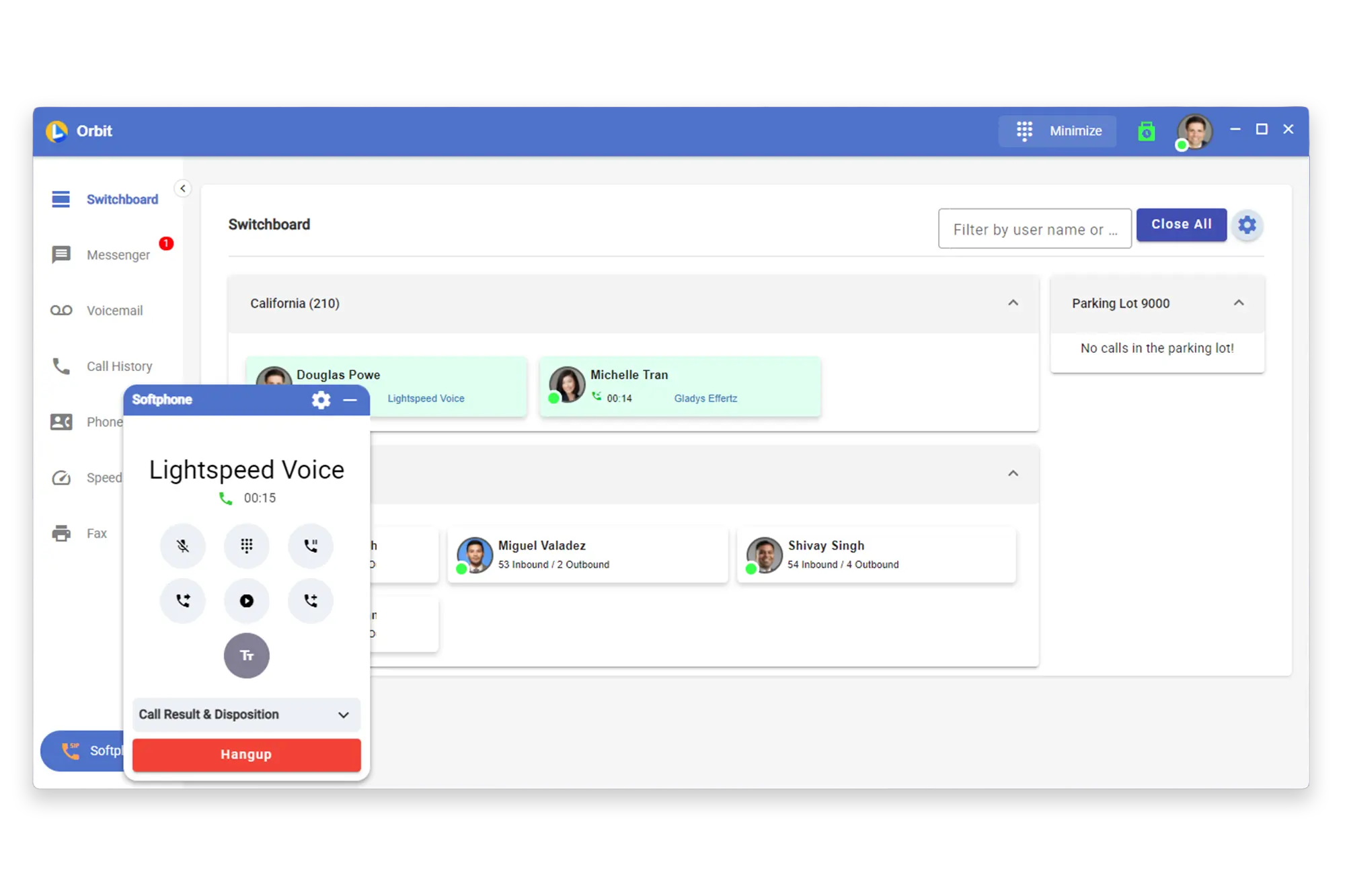Open Switchboard settings gear
This screenshot has width=1345, height=896.
coord(1247,225)
